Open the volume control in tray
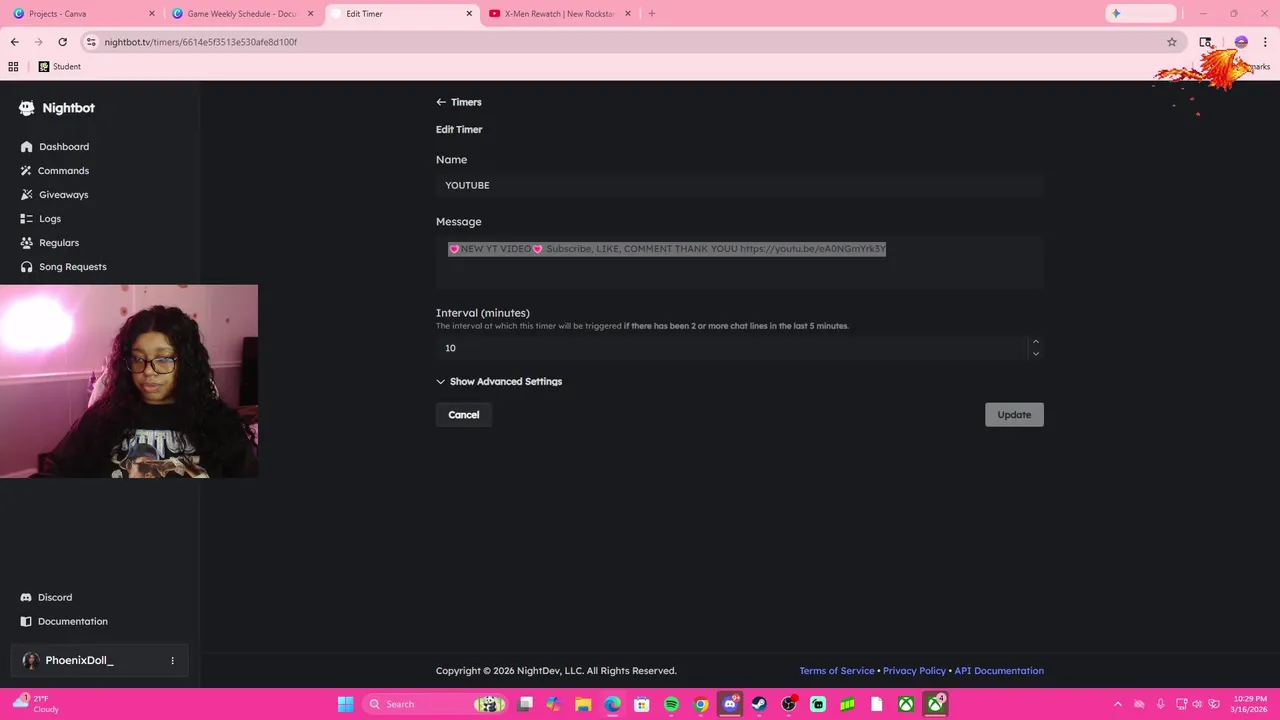1280x720 pixels. coord(1197,704)
